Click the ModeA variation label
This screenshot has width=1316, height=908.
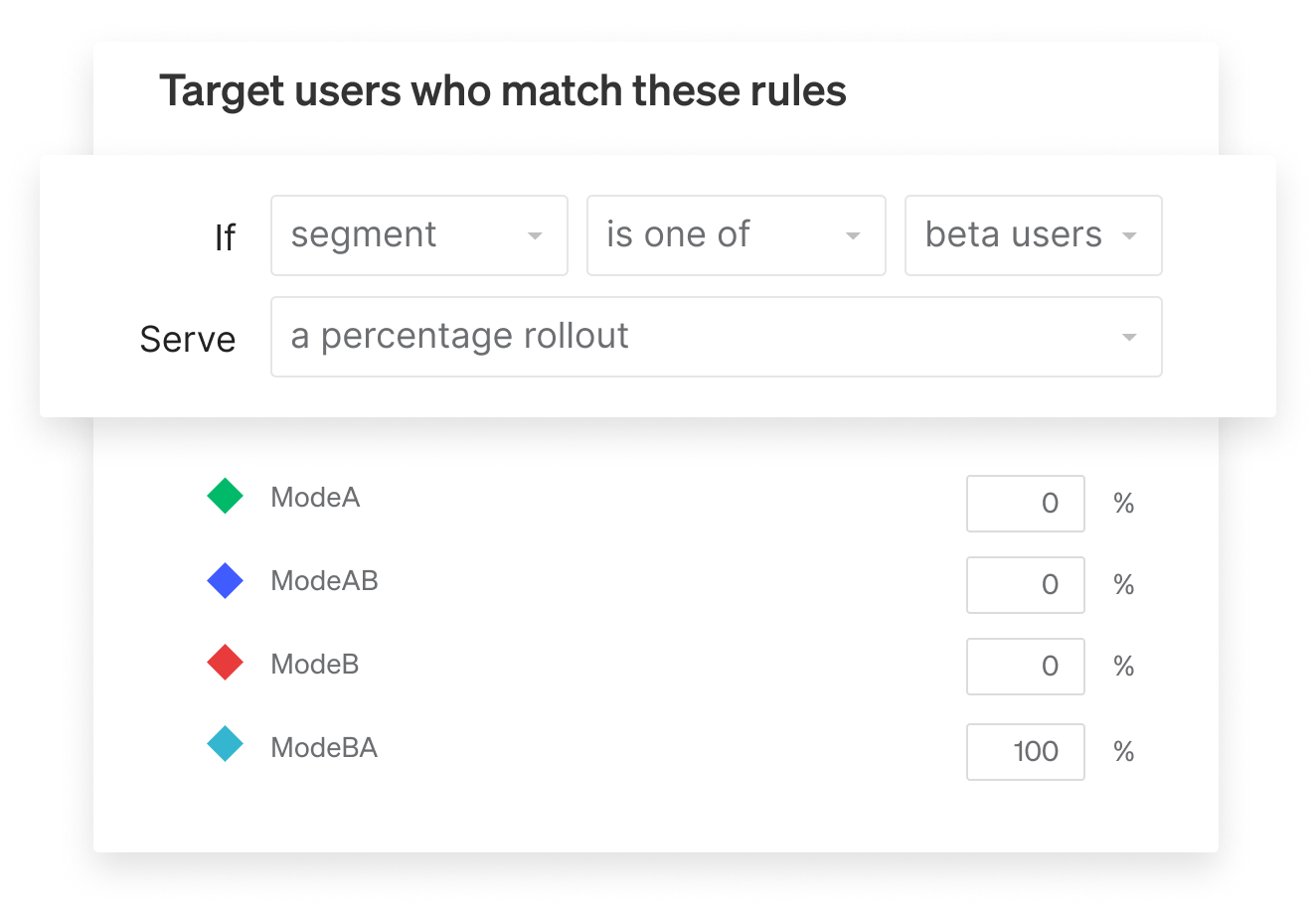[x=315, y=497]
